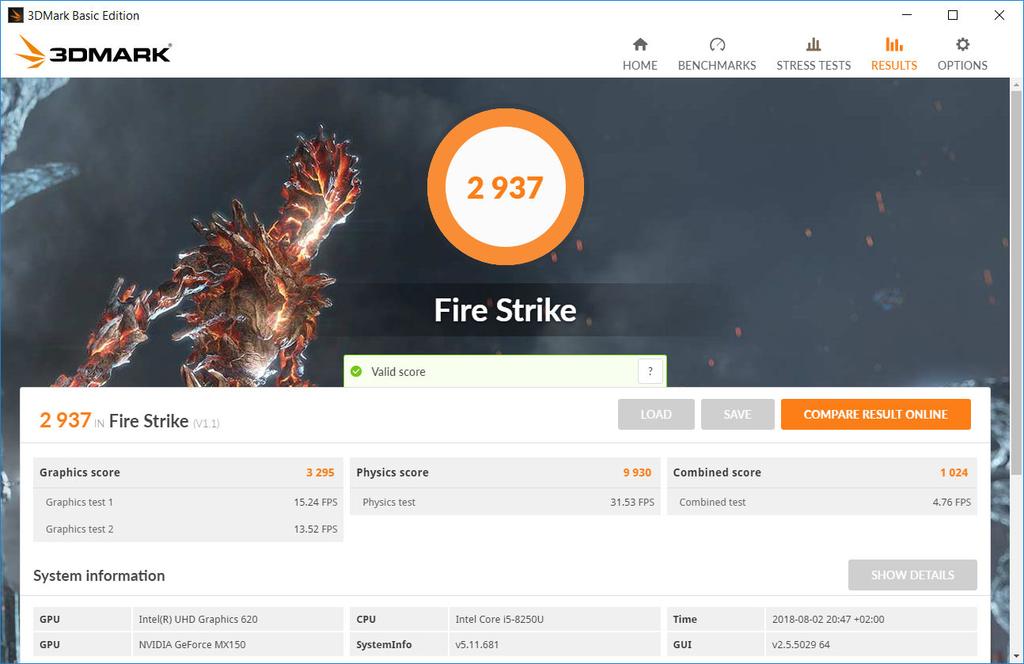Click Graphics score value 3 295
The height and width of the screenshot is (664, 1024).
(320, 473)
